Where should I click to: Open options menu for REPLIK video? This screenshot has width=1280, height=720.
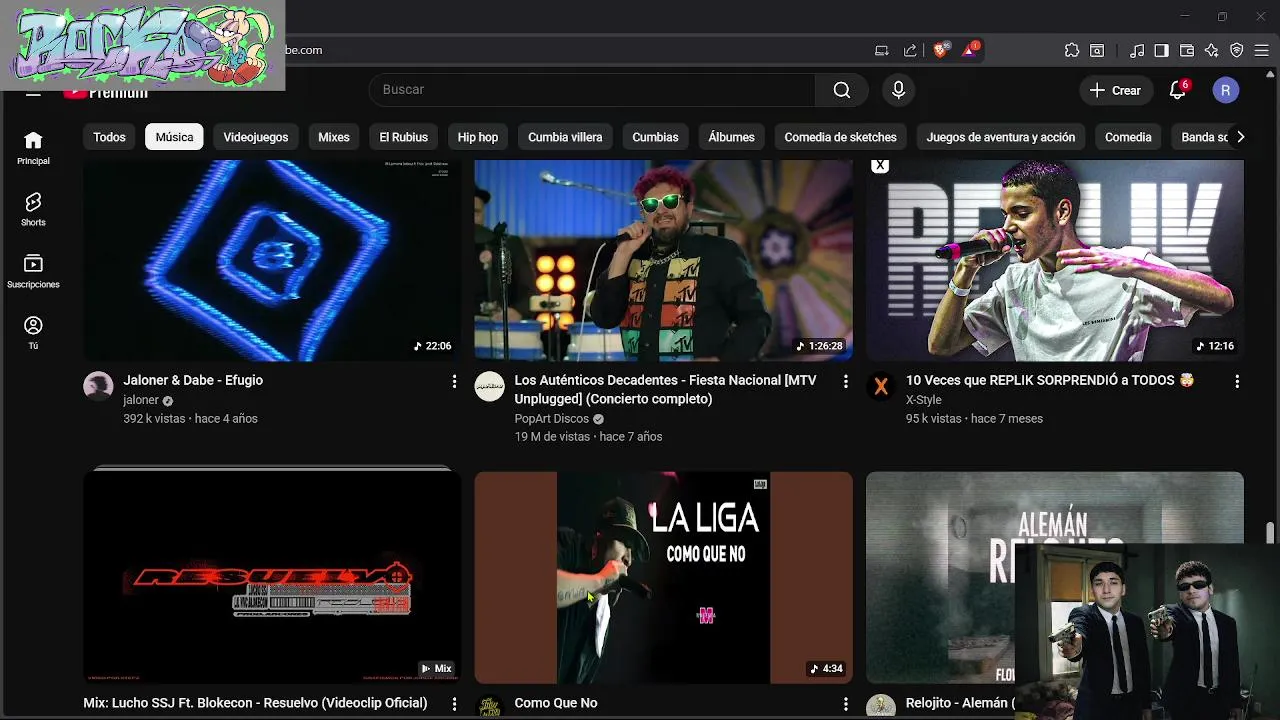coord(1237,382)
